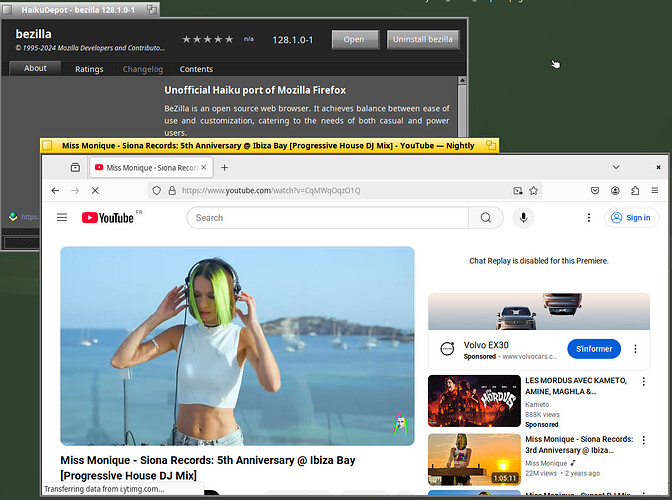Click the Volvo logo icon in ad
This screenshot has width=672, height=500.
tap(447, 349)
